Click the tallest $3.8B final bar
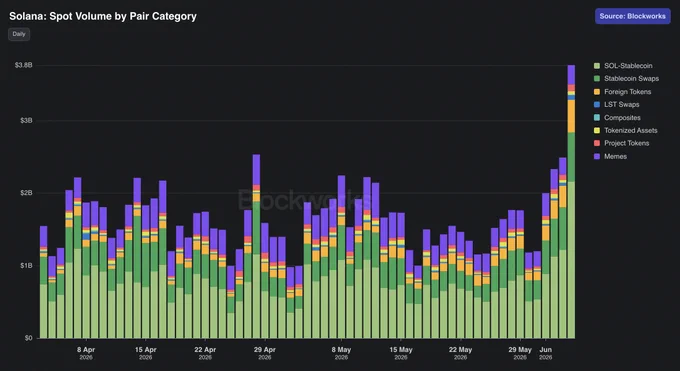The height and width of the screenshot is (371, 680). (571, 202)
